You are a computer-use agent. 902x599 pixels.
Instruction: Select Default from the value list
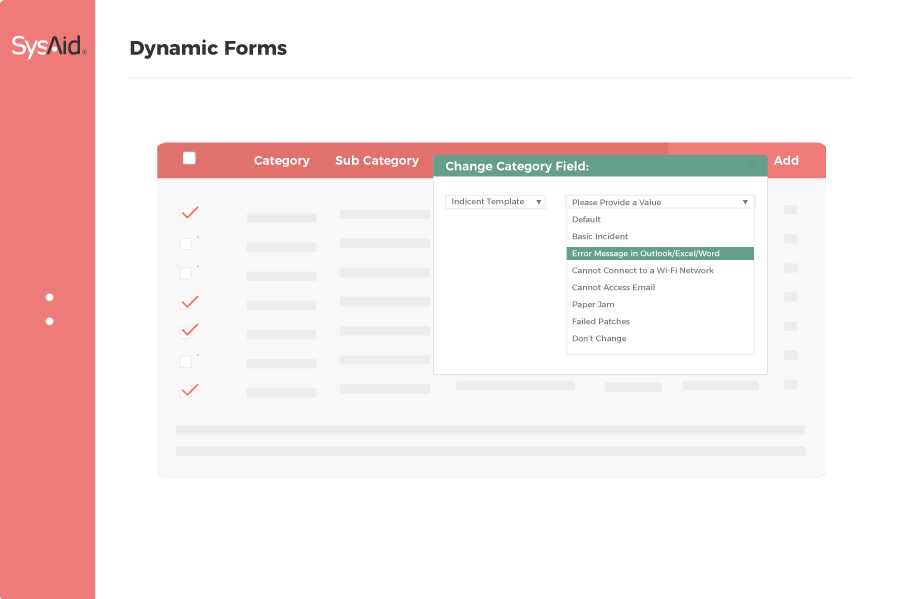660,219
